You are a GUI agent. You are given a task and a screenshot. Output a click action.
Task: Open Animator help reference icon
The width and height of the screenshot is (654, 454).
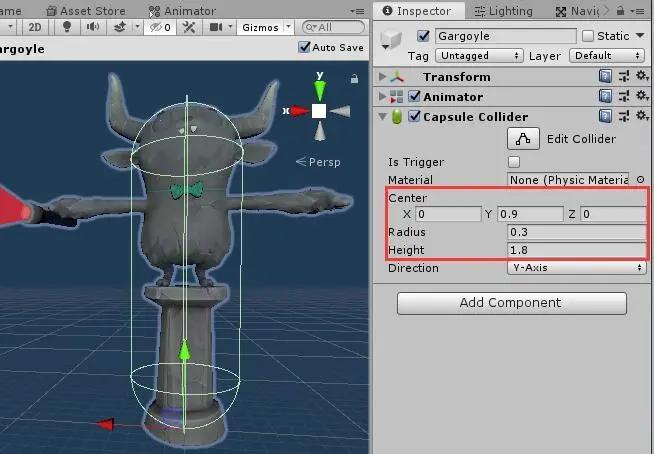(605, 96)
